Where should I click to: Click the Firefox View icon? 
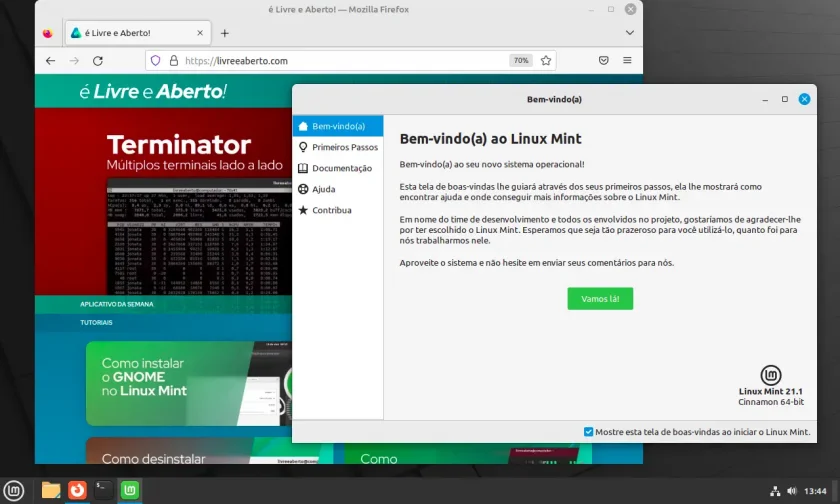click(48, 33)
